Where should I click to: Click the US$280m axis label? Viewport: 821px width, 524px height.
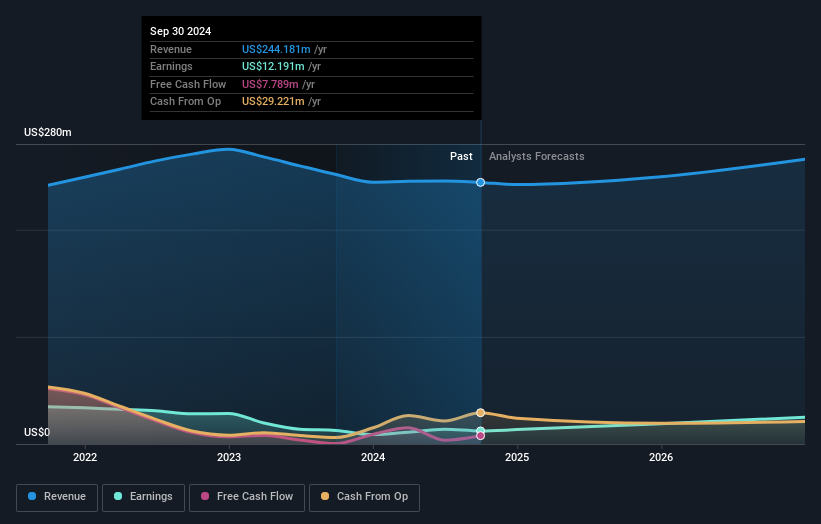pyautogui.click(x=48, y=132)
